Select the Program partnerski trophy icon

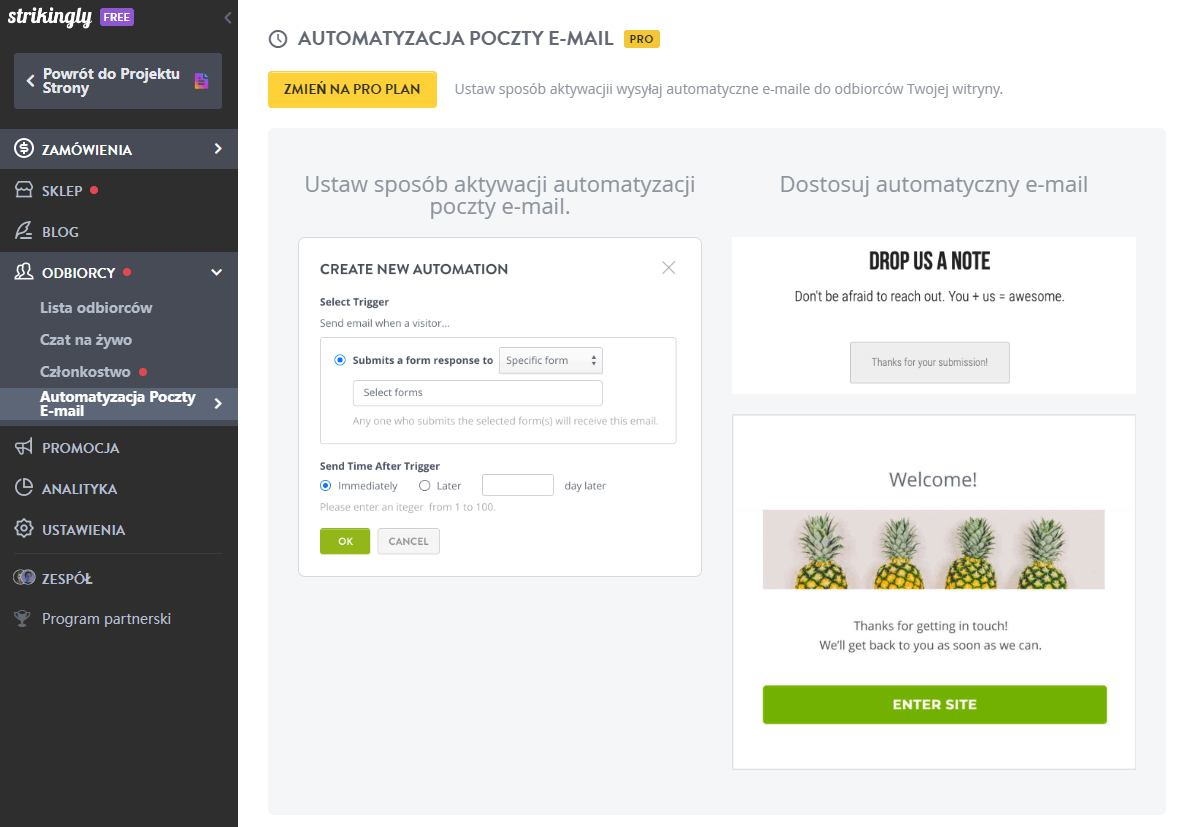point(20,618)
